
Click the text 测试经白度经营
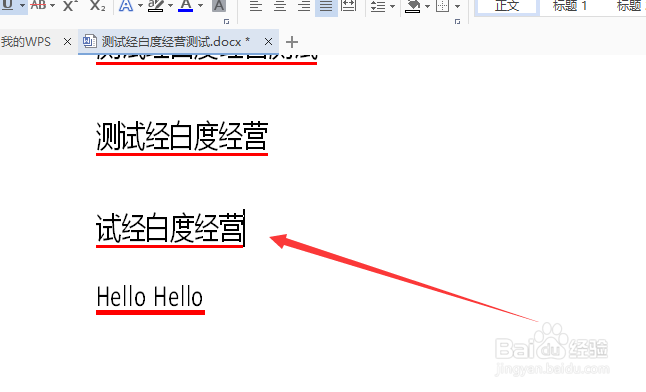coord(182,136)
